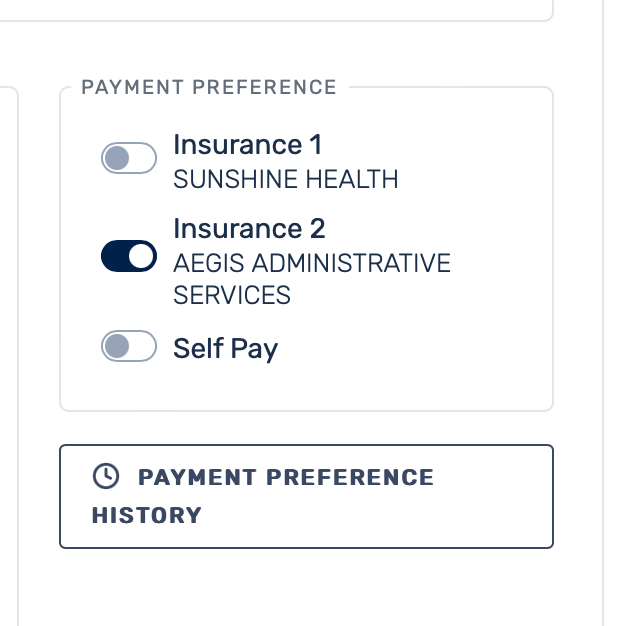Click the Self Pay label text
Viewport: 624px width, 626px height.
tap(225, 348)
